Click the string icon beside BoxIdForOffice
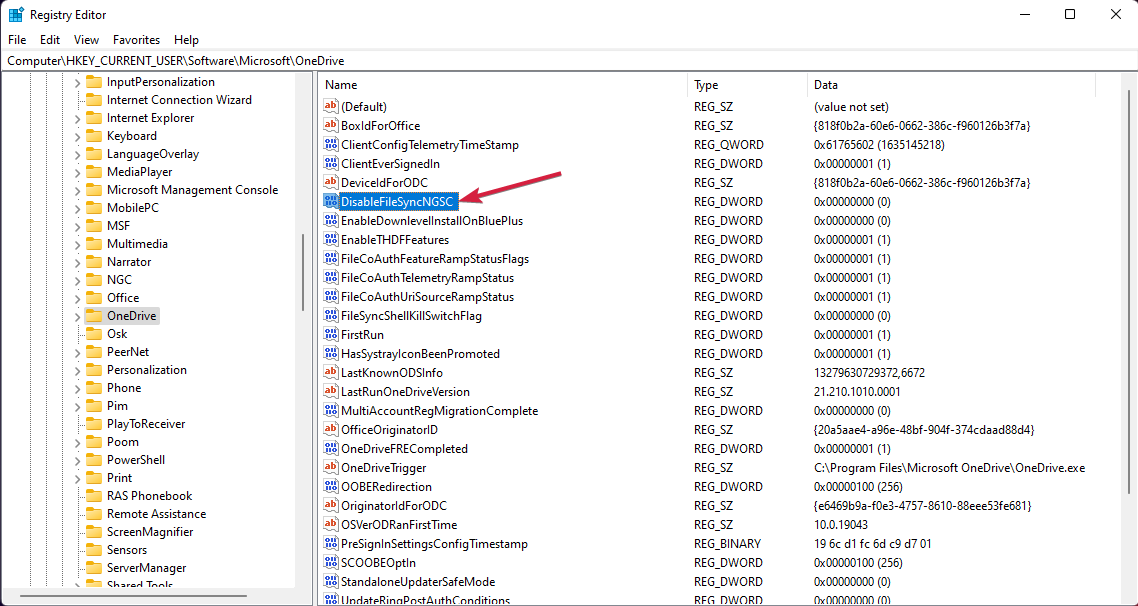 331,126
